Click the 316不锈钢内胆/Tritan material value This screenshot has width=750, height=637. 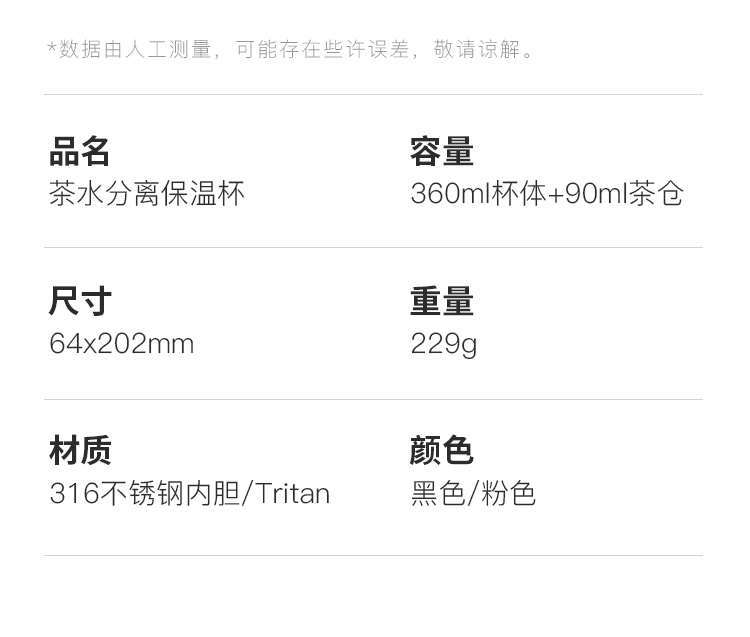pyautogui.click(x=189, y=493)
